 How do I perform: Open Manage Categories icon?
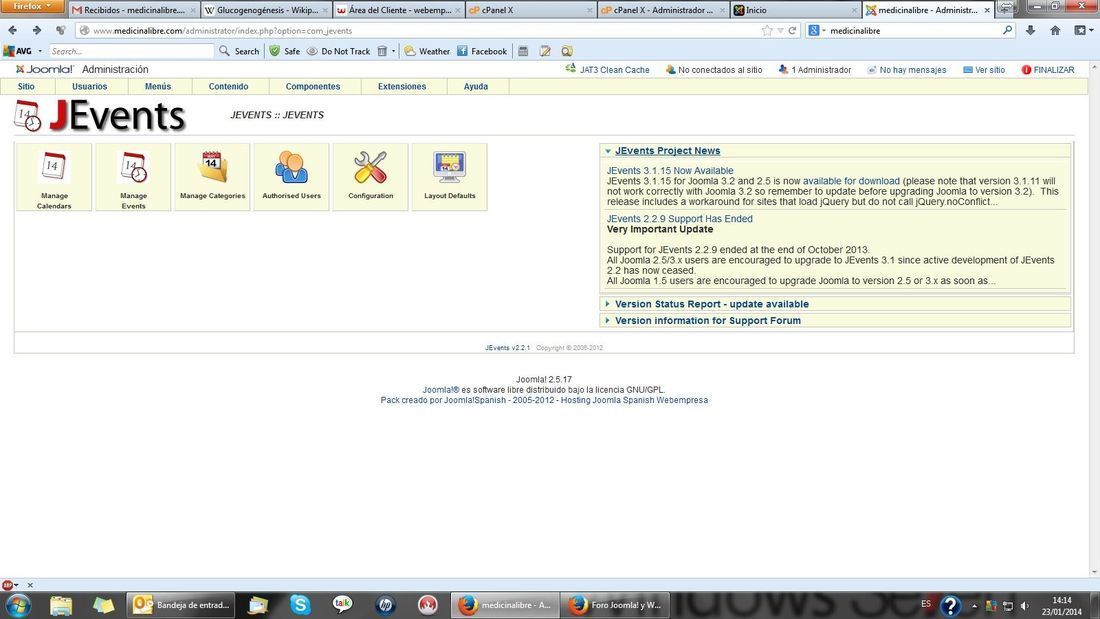click(x=213, y=177)
